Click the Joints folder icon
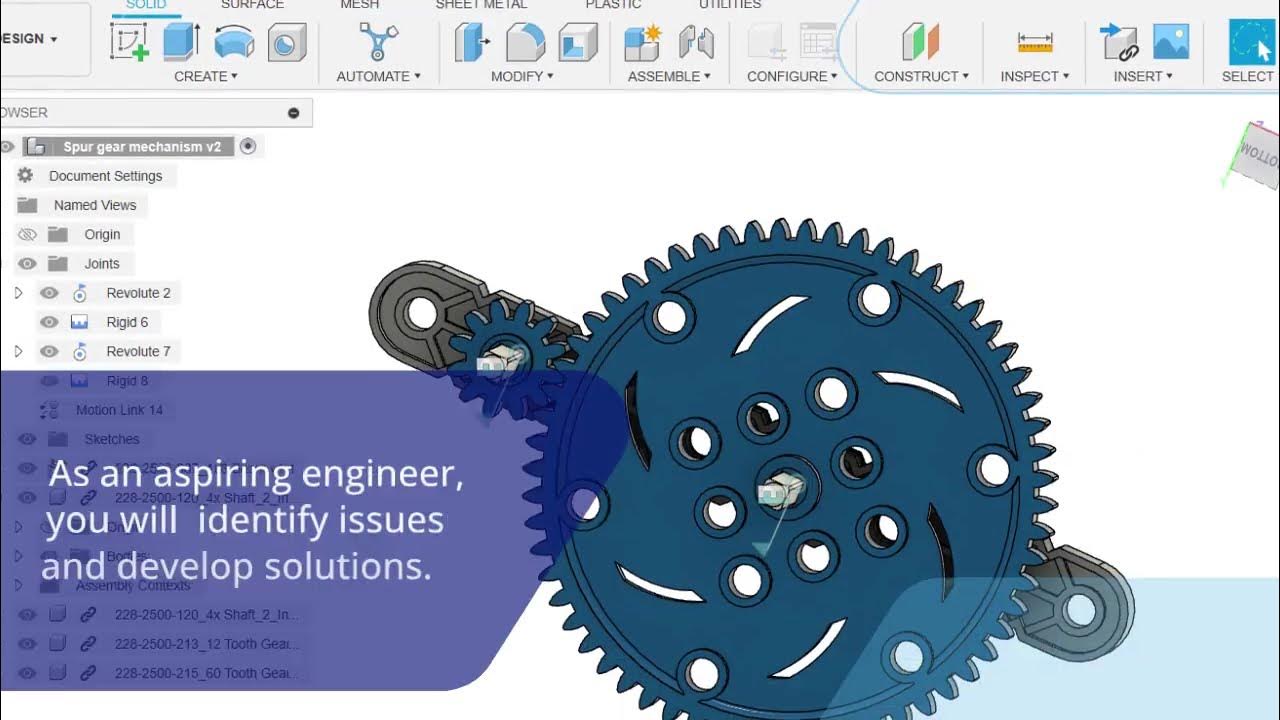The image size is (1280, 720). [x=58, y=264]
